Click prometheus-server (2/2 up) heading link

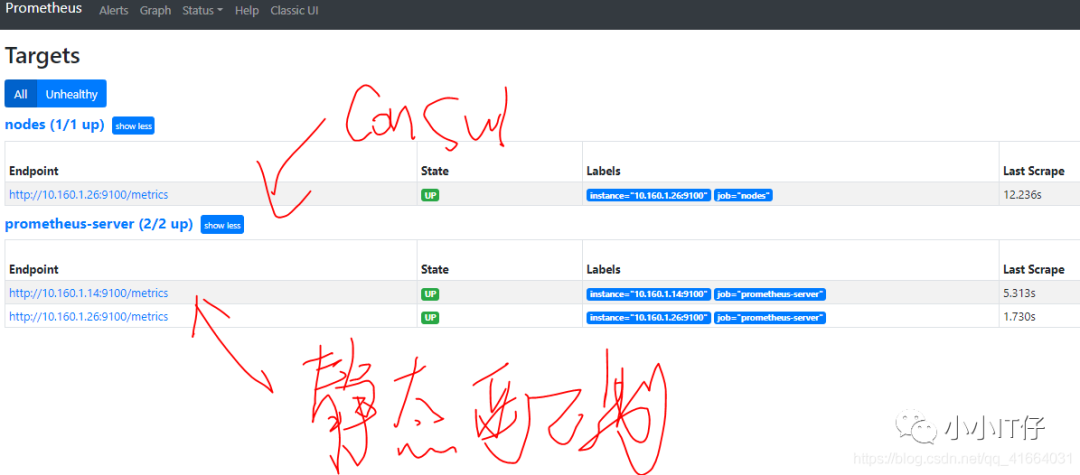click(x=98, y=224)
